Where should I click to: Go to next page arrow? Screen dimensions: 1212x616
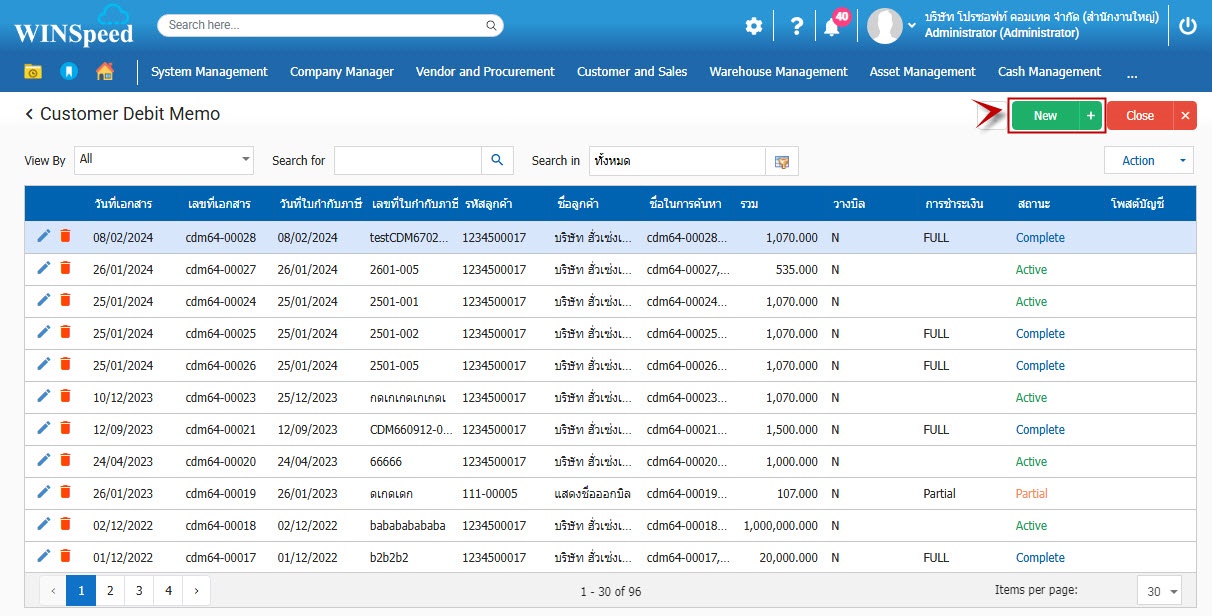196,591
